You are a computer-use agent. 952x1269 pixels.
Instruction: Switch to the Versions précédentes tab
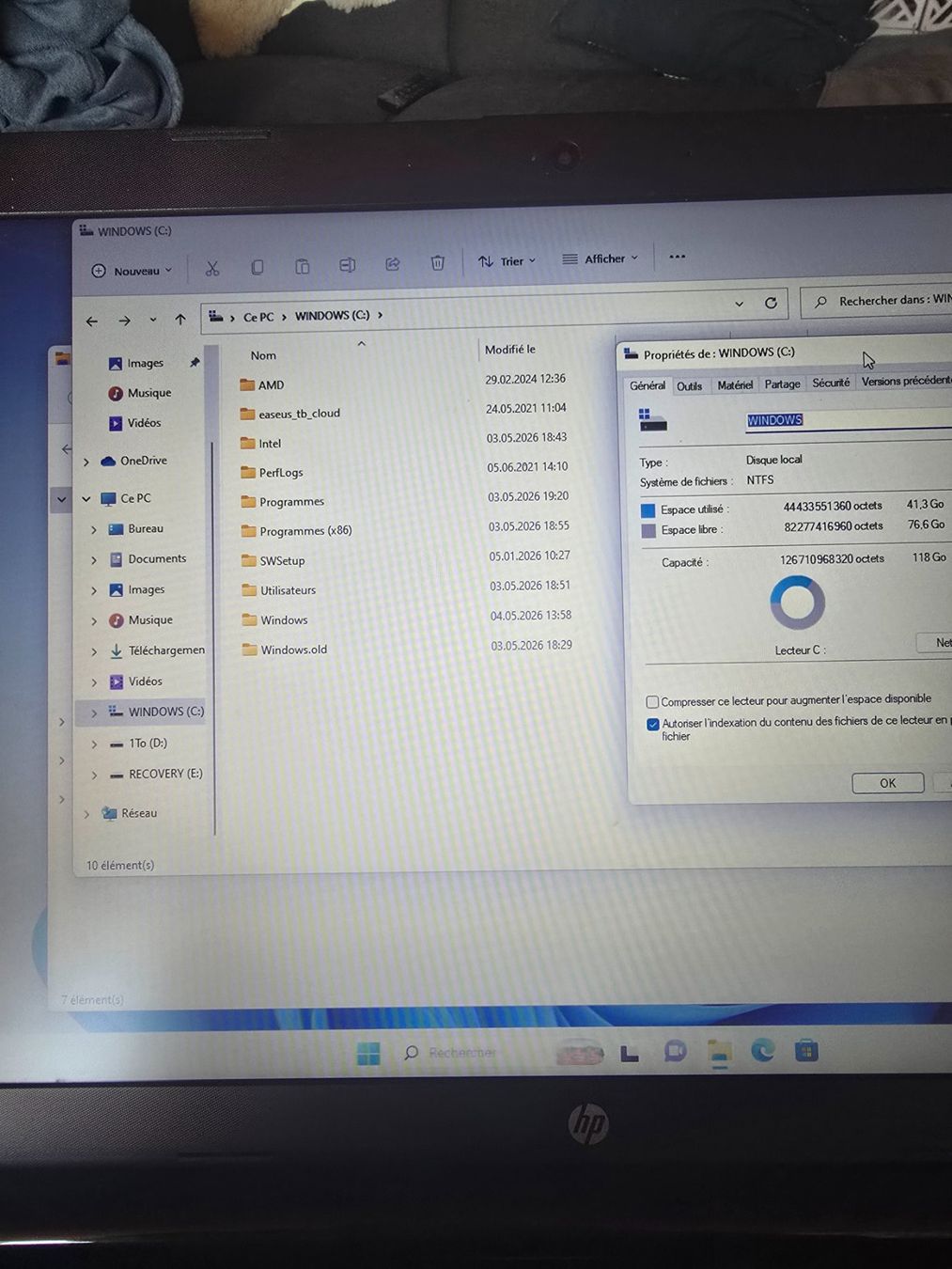(x=905, y=381)
